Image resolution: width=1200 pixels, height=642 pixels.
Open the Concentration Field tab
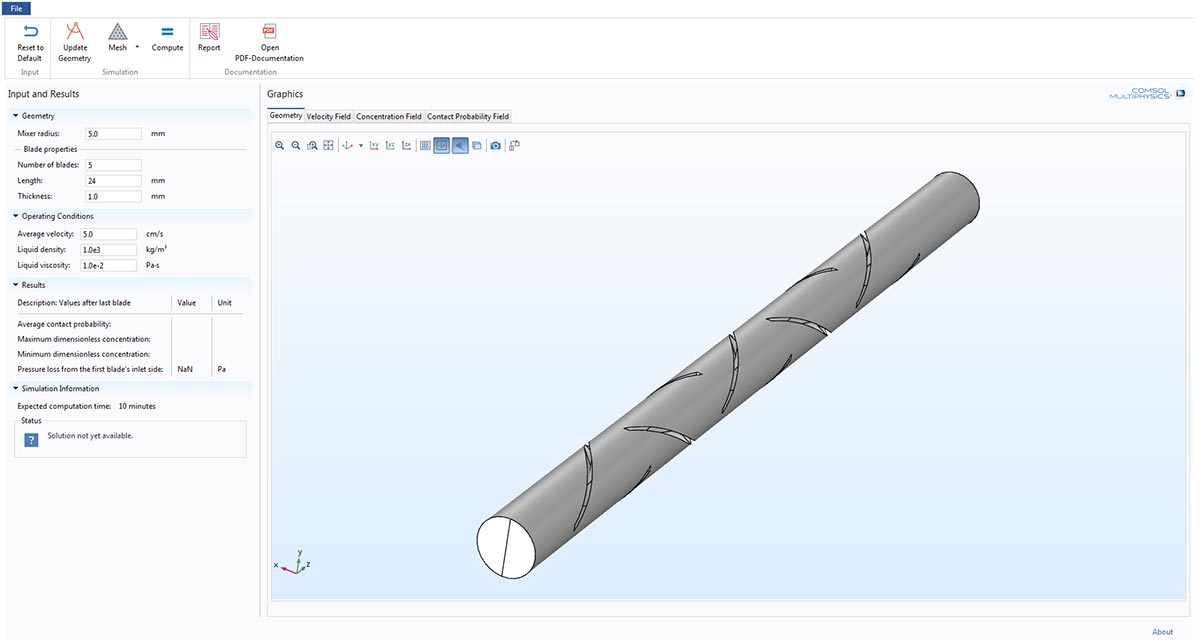tap(389, 116)
